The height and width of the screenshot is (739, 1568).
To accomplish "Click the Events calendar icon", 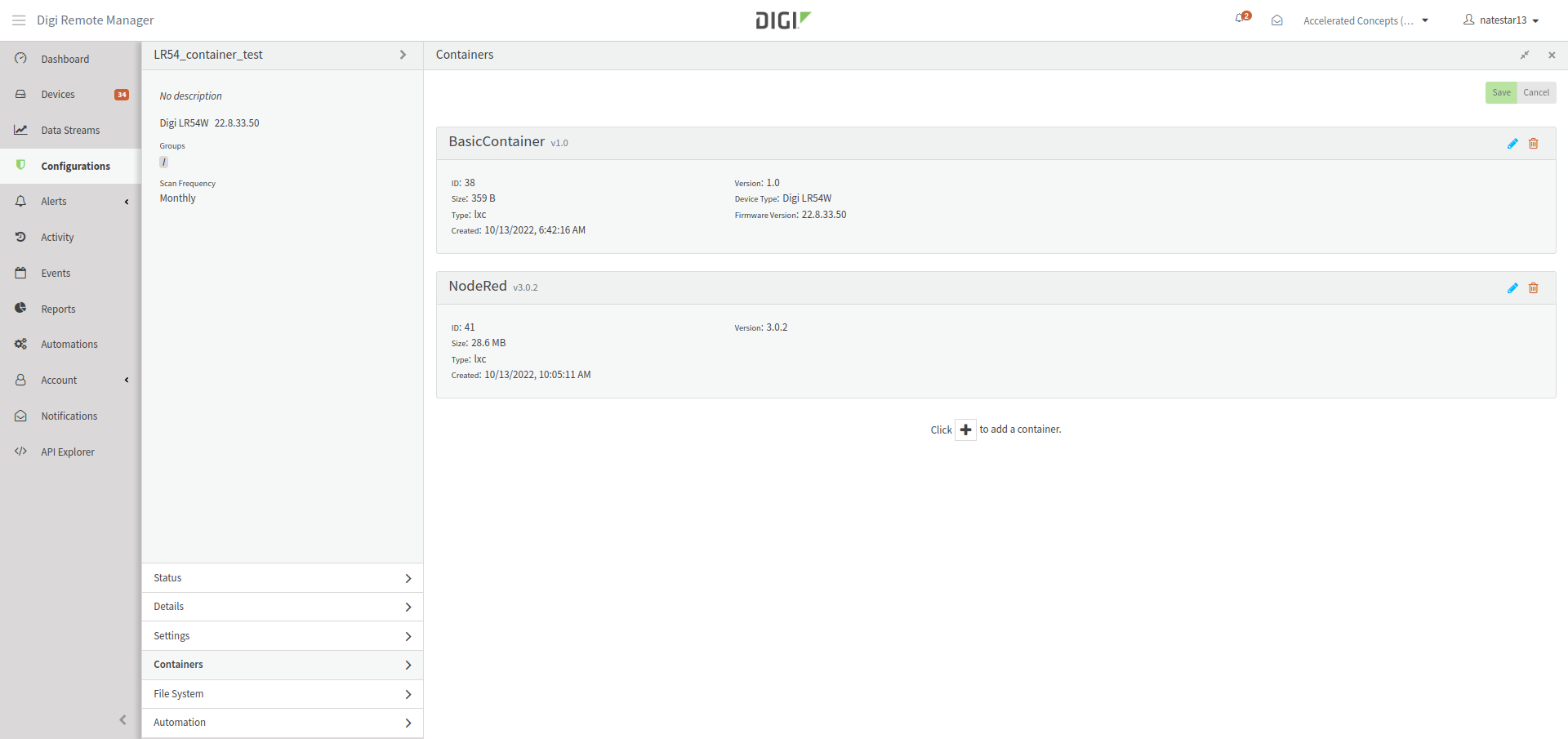I will (x=21, y=273).
